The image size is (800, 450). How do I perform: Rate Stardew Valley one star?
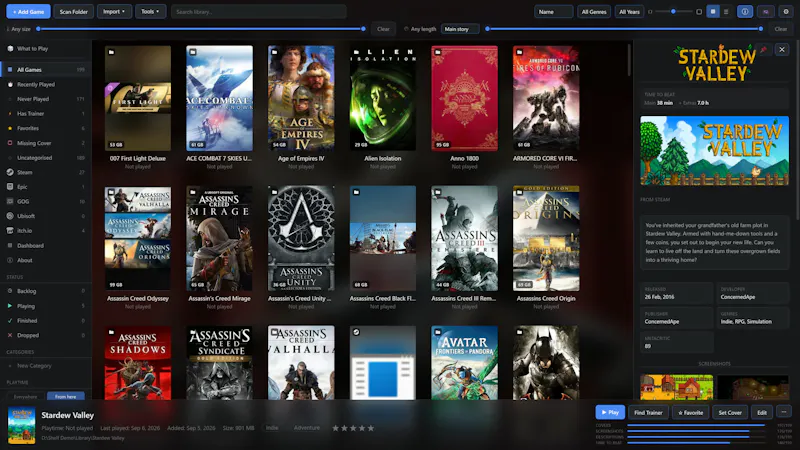pos(335,428)
